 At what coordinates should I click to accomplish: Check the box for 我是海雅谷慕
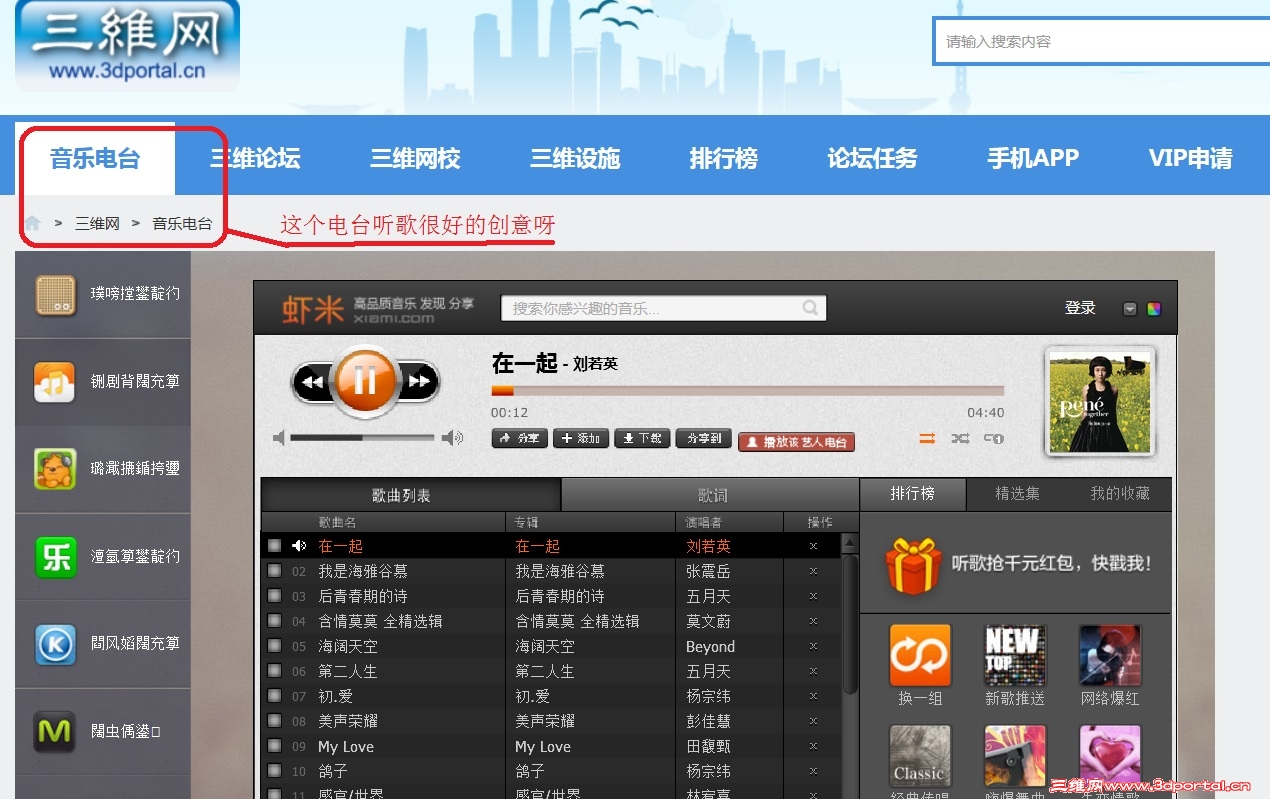(x=274, y=571)
